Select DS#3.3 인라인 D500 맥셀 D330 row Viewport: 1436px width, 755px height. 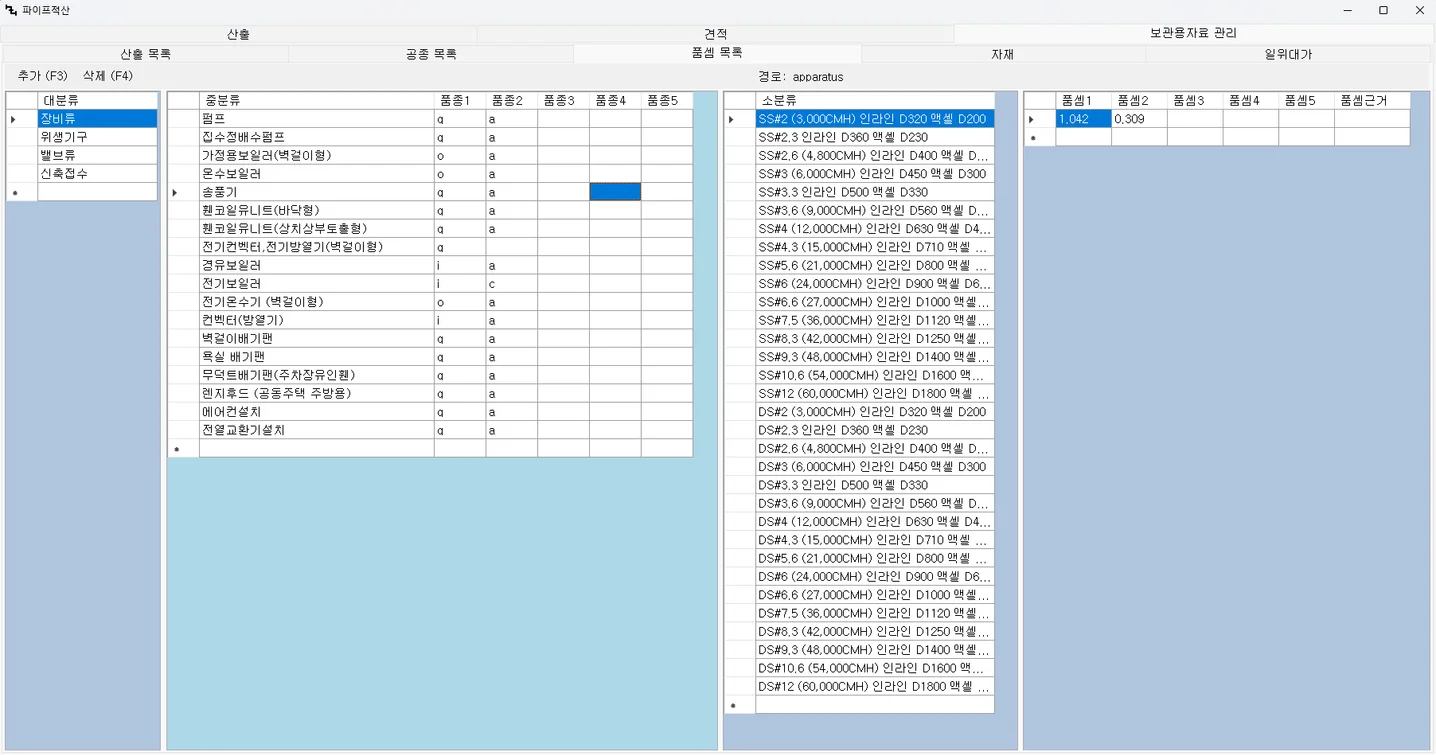tap(874, 485)
